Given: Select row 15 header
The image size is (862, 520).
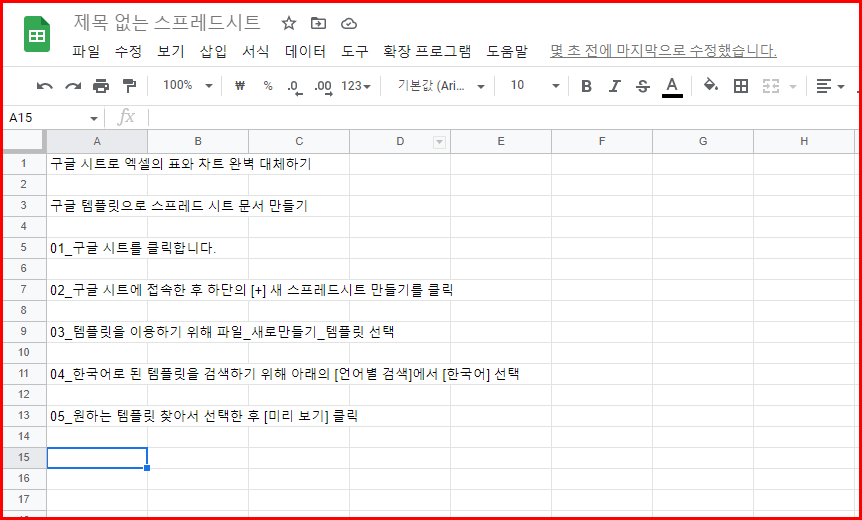Looking at the screenshot, I should [x=24, y=457].
